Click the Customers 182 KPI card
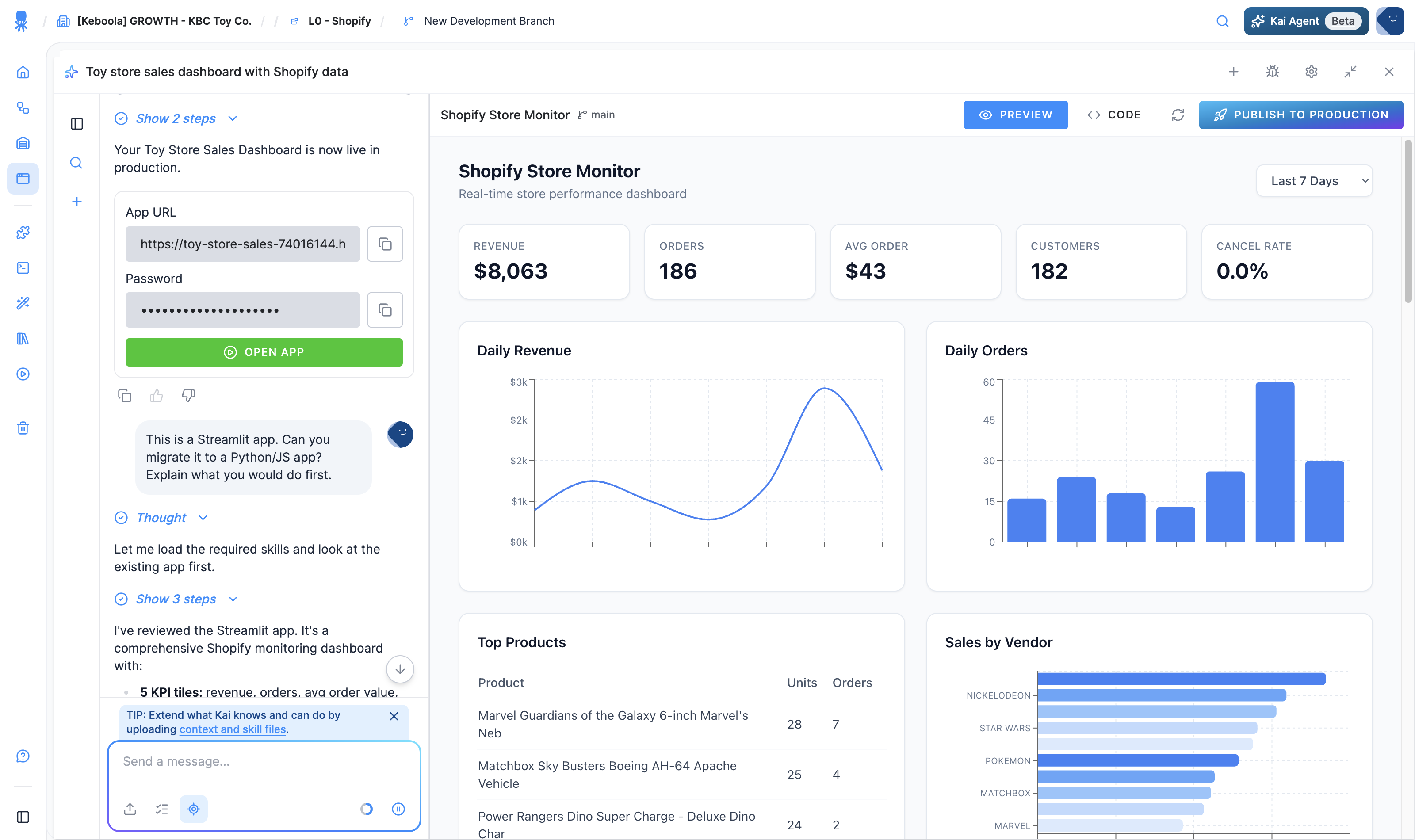1415x840 pixels. [x=1101, y=262]
